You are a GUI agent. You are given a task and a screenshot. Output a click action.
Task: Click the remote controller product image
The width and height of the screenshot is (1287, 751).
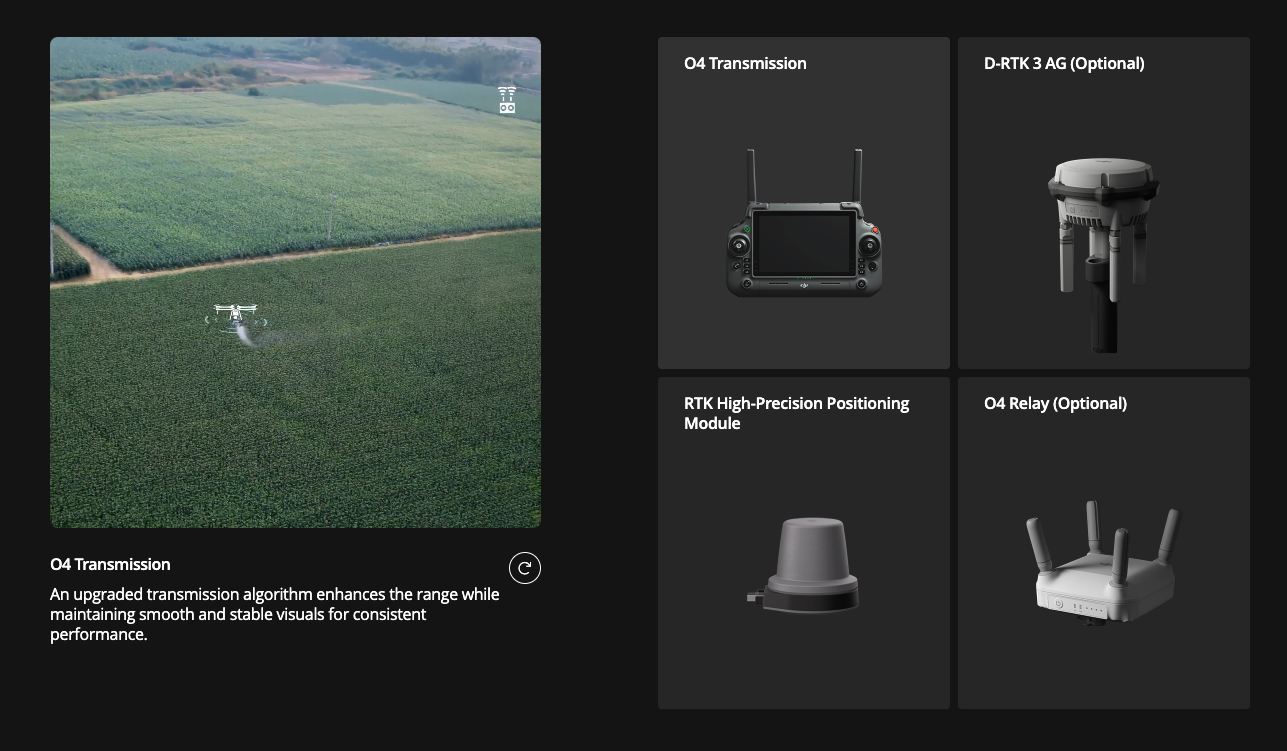(x=804, y=224)
